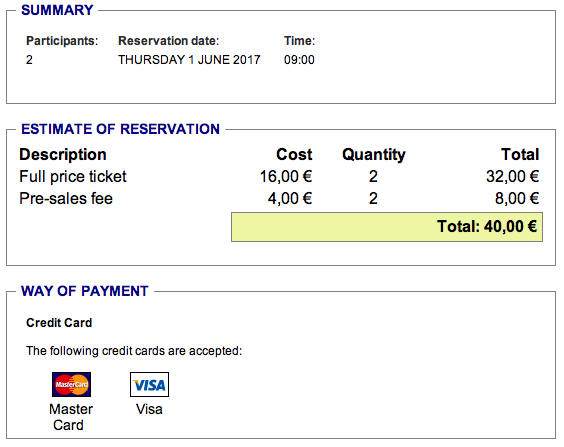Click the reservation date THURSDAY 1 JUNE 2017
This screenshot has width=564, height=447.
(189, 60)
